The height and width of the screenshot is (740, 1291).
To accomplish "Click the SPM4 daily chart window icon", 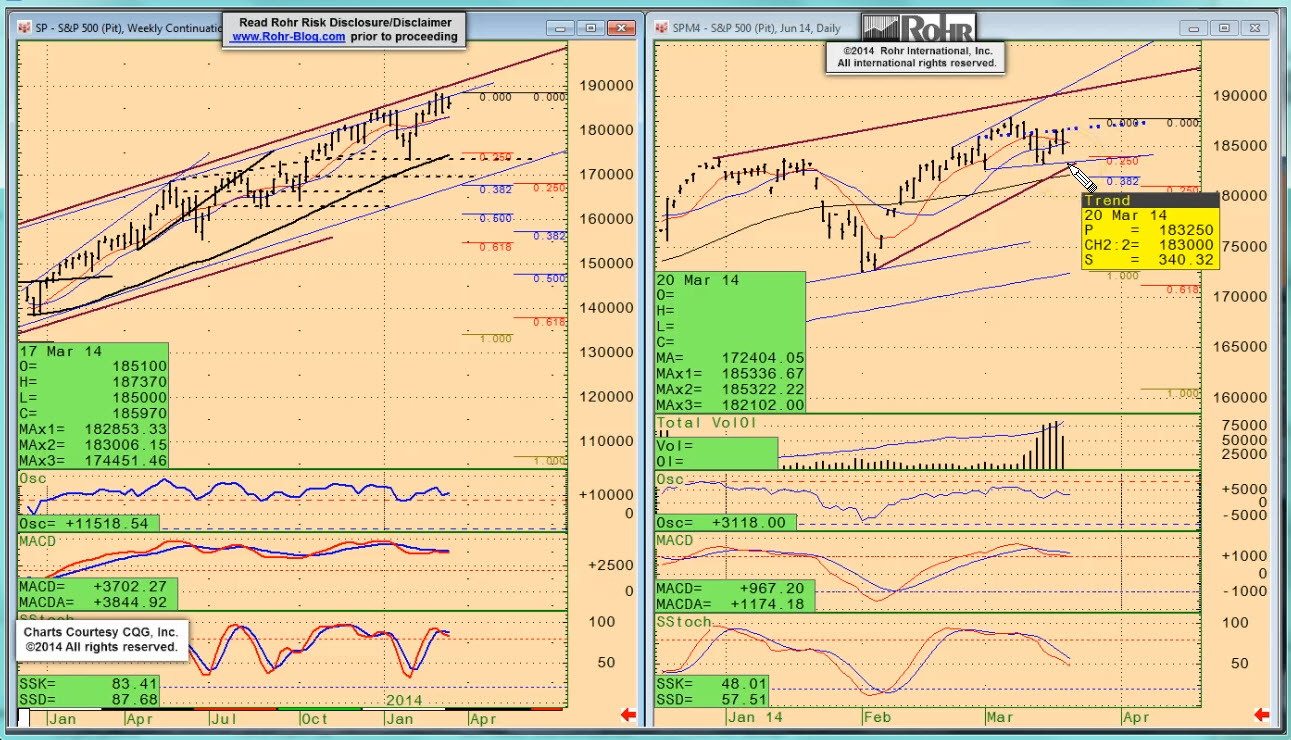I will pyautogui.click(x=661, y=28).
